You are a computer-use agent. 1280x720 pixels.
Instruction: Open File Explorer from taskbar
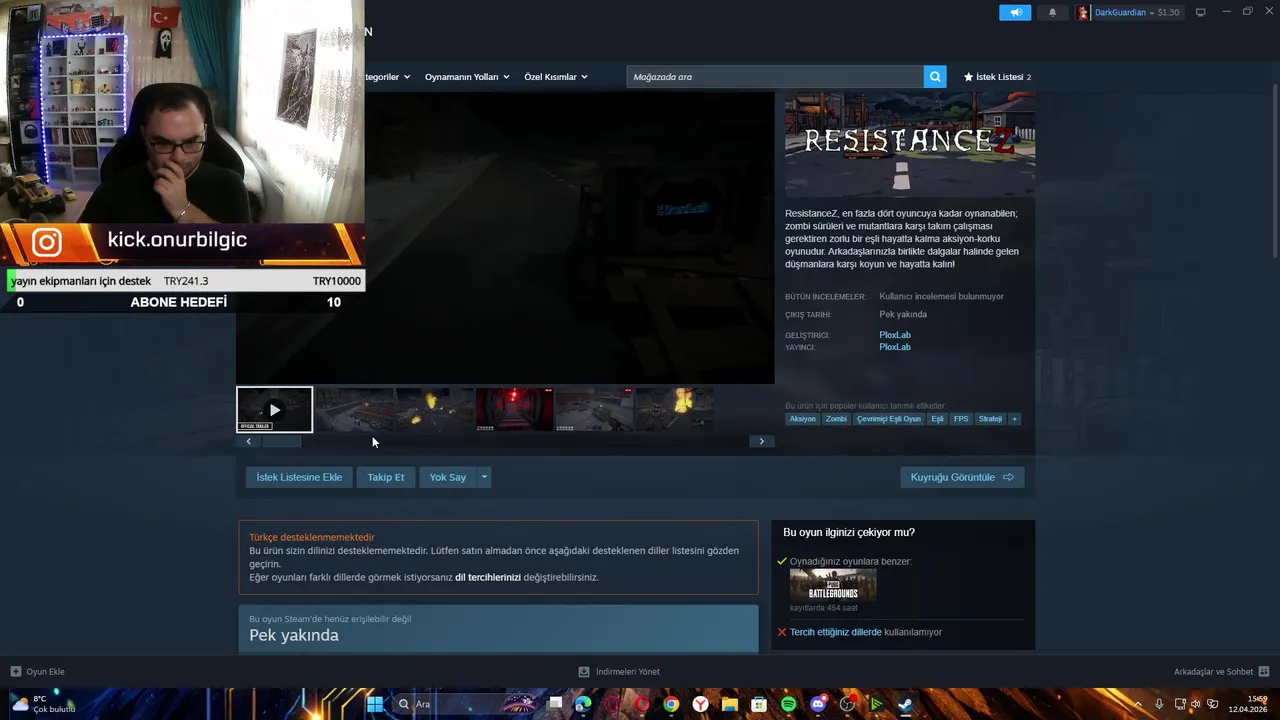coord(730,704)
